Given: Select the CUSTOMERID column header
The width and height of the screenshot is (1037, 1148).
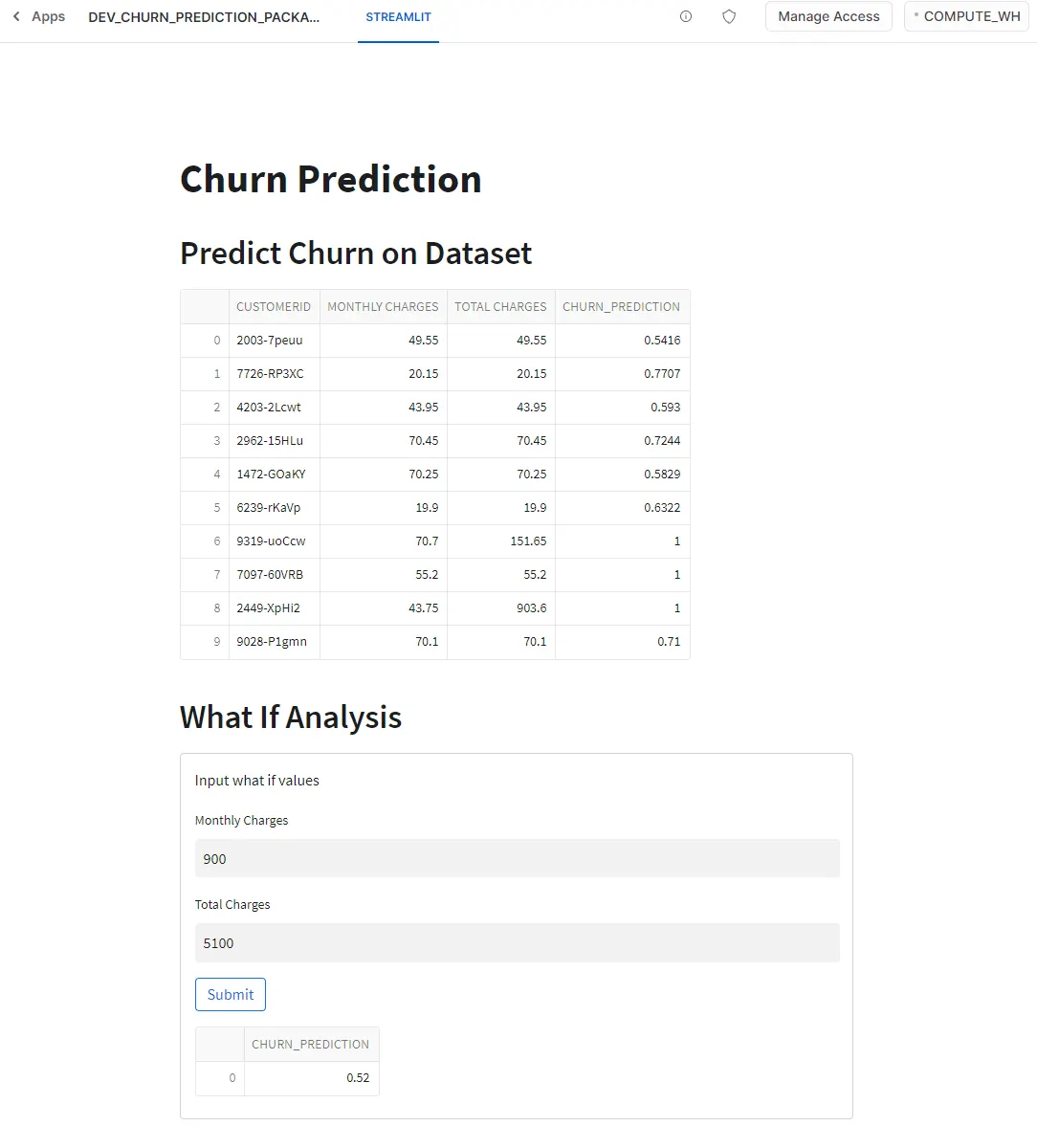Looking at the screenshot, I should coord(274,306).
